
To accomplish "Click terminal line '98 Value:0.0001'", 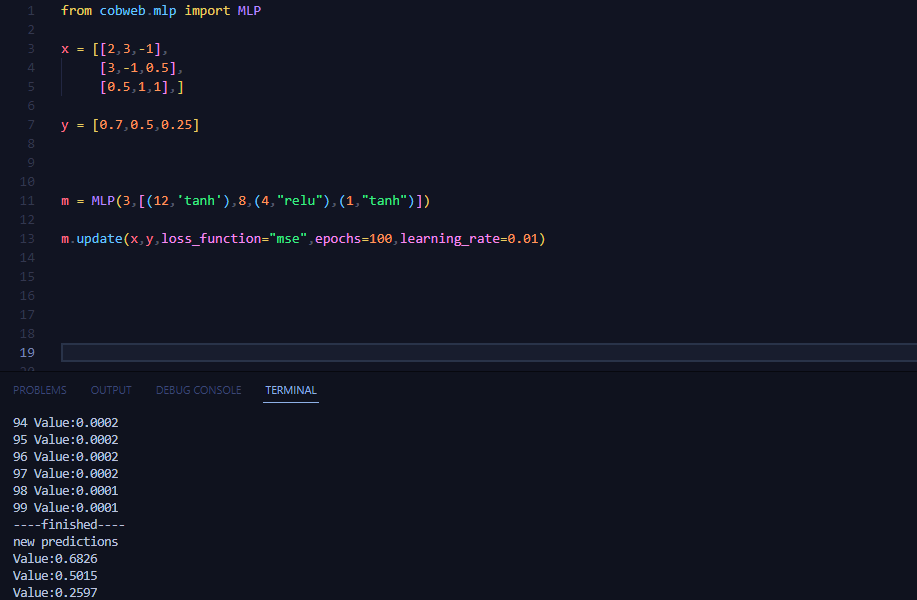I will [x=66, y=490].
